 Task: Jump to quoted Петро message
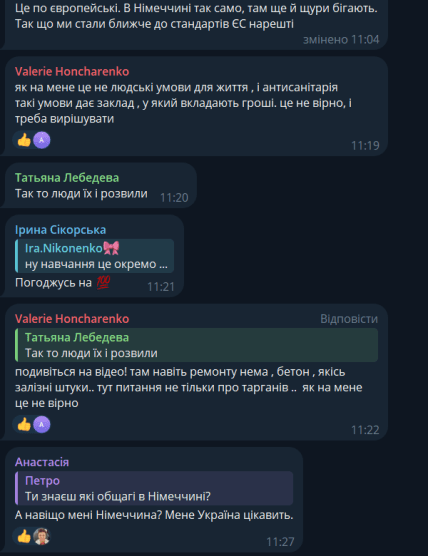click(154, 488)
